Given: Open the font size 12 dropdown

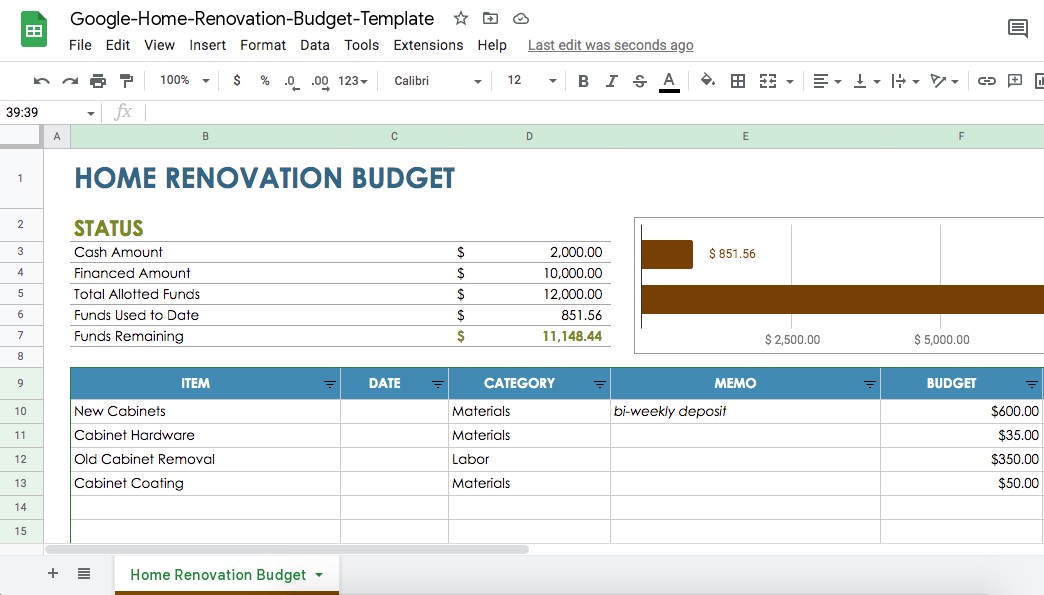Looking at the screenshot, I should pos(531,81).
